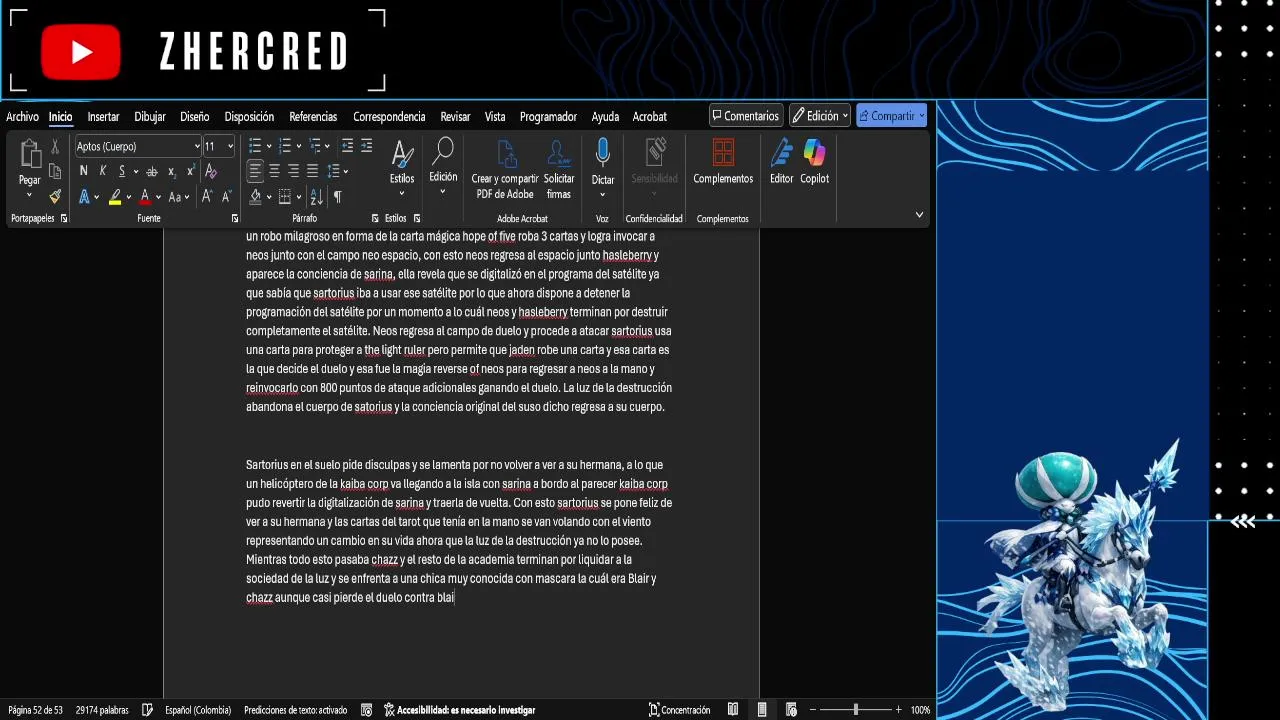1280x720 pixels.
Task: Click the 29174 palabras word count
Action: click(102, 710)
